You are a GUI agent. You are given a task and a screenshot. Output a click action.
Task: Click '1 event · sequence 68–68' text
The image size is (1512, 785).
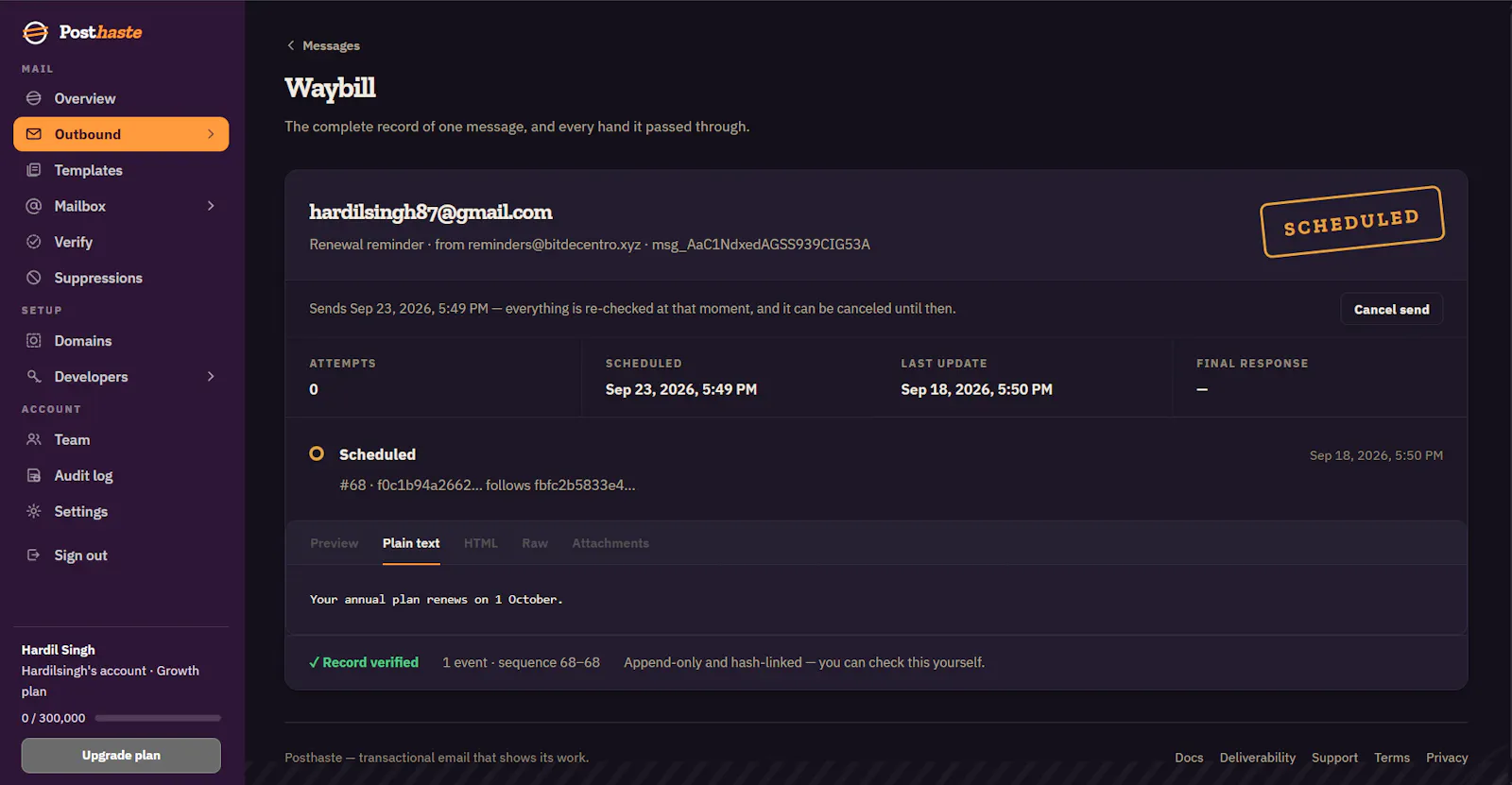521,663
